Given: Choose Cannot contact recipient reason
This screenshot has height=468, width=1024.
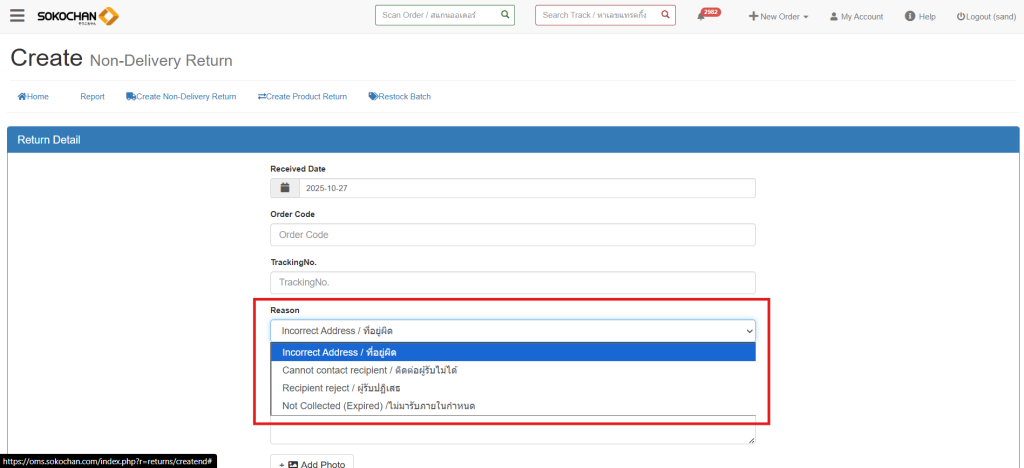Looking at the screenshot, I should pos(512,370).
